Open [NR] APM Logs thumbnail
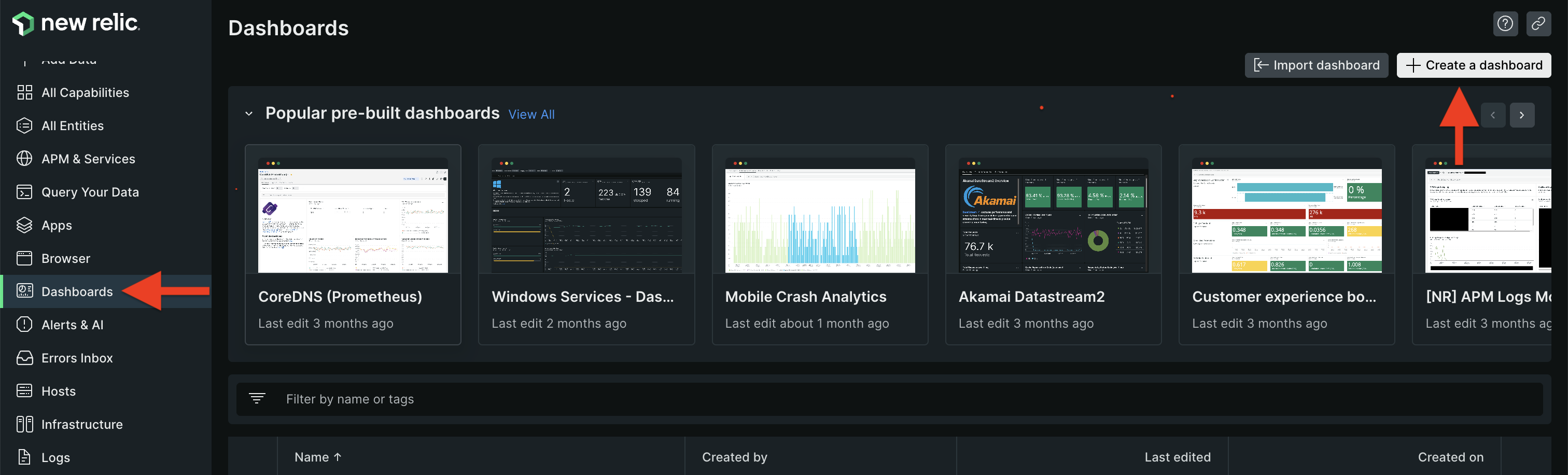 click(1488, 215)
